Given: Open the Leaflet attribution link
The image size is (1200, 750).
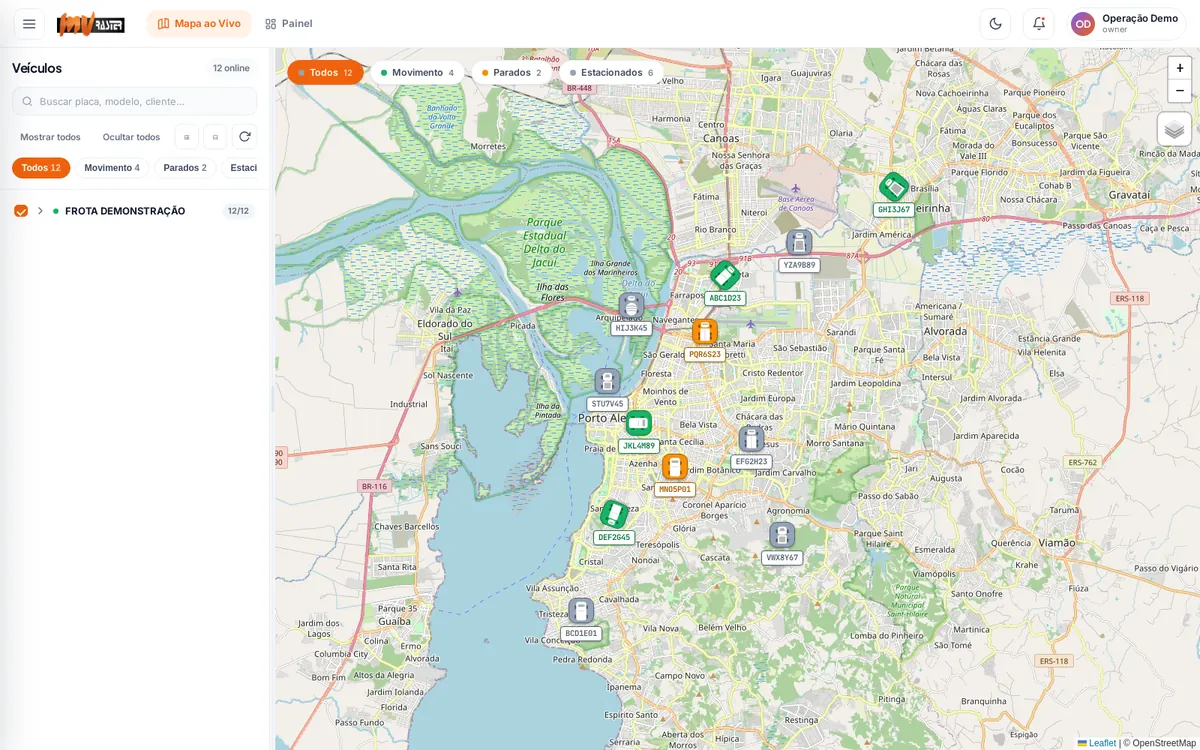Looking at the screenshot, I should tap(1096, 743).
